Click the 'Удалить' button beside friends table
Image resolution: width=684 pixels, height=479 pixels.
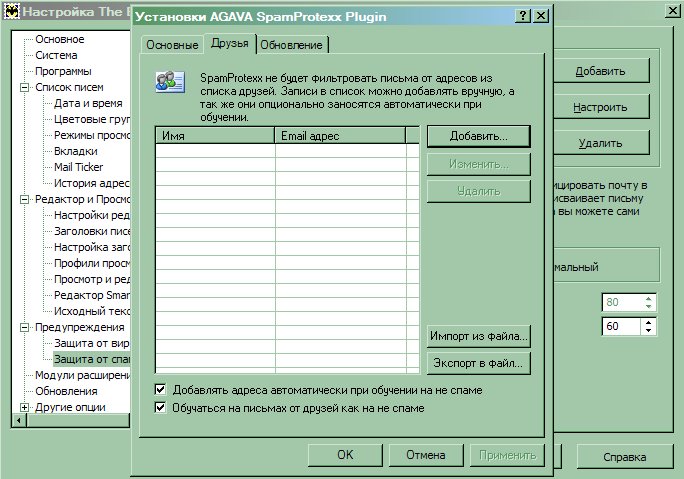[479, 191]
